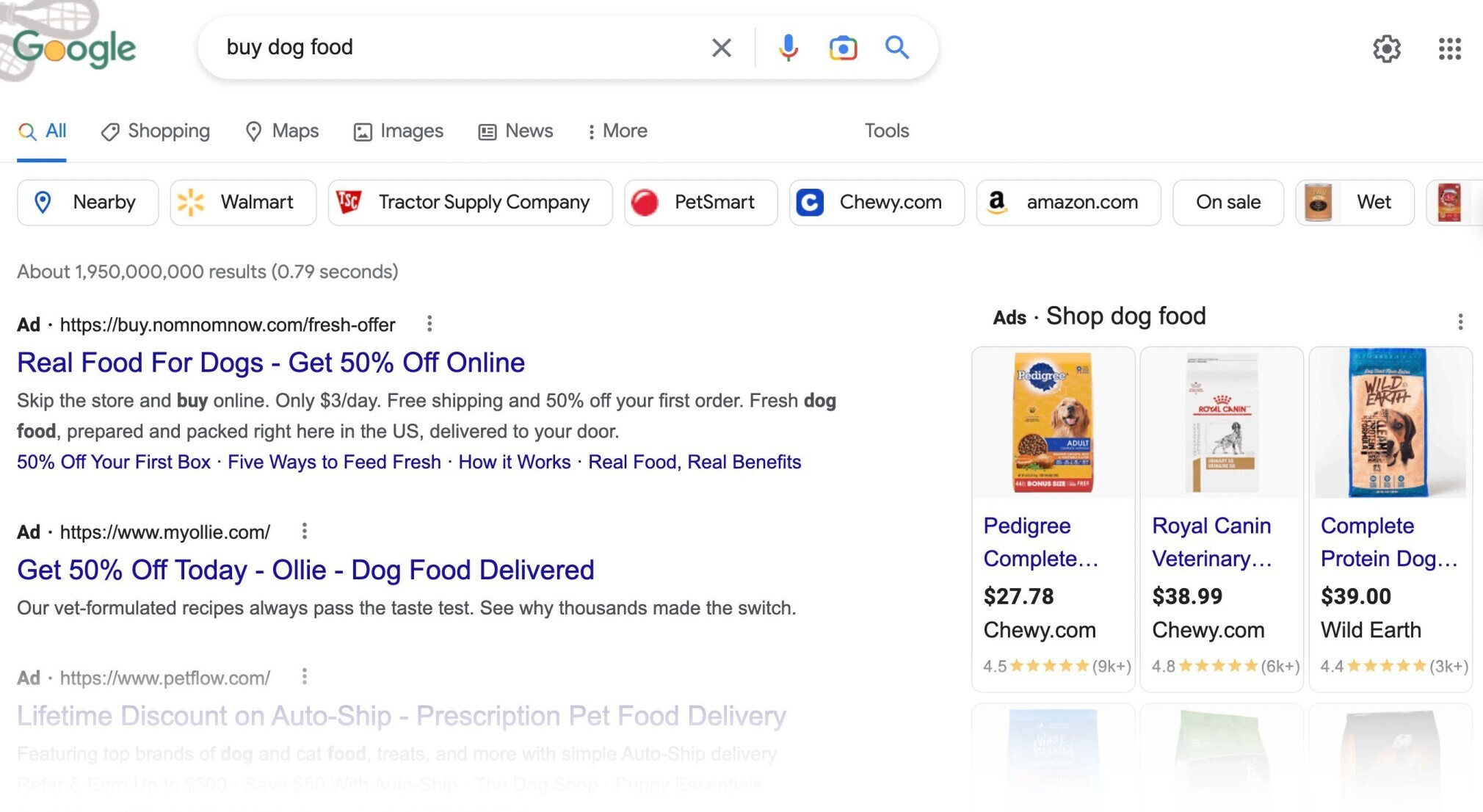The height and width of the screenshot is (812, 1483).
Task: Clear the search query with X
Action: tap(722, 48)
